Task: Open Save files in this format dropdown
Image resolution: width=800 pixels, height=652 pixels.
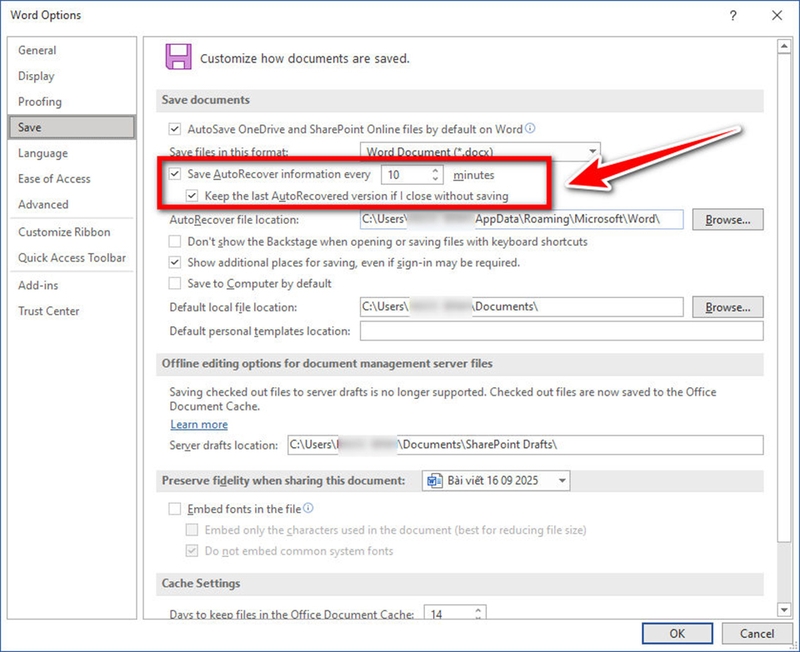Action: coord(480,152)
